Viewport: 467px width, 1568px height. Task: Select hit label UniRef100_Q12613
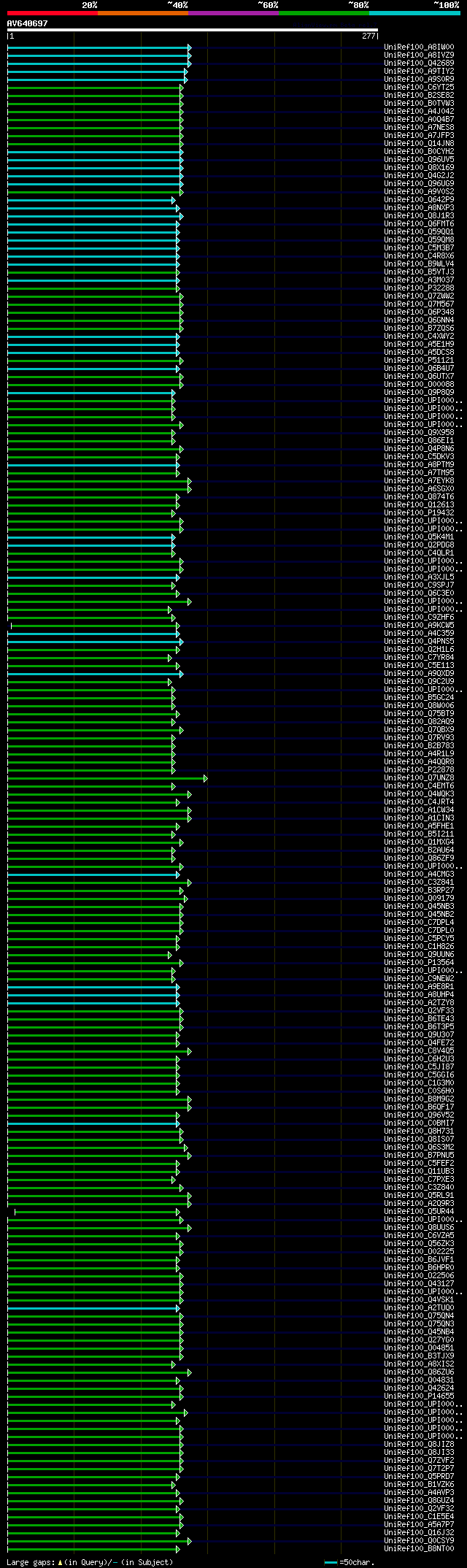point(419,505)
